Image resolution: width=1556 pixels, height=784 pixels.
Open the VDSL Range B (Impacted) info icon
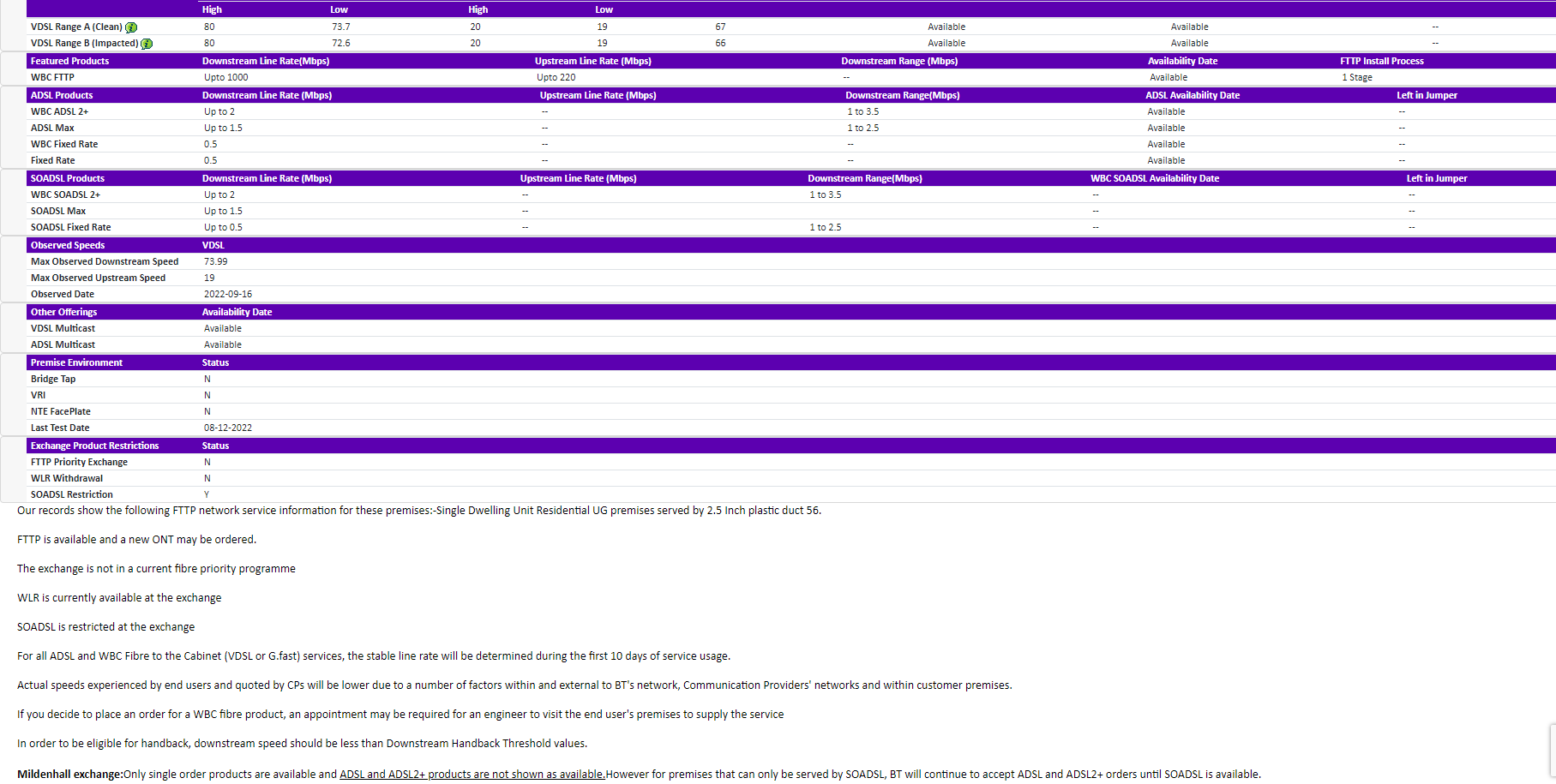point(147,43)
